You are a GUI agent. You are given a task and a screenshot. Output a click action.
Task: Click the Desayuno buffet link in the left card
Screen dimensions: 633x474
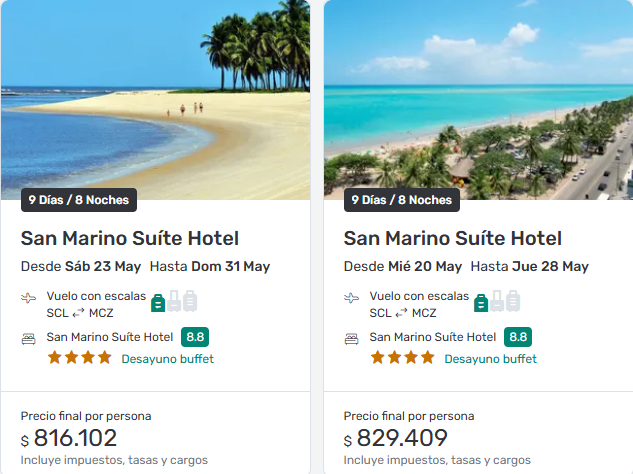(167, 359)
